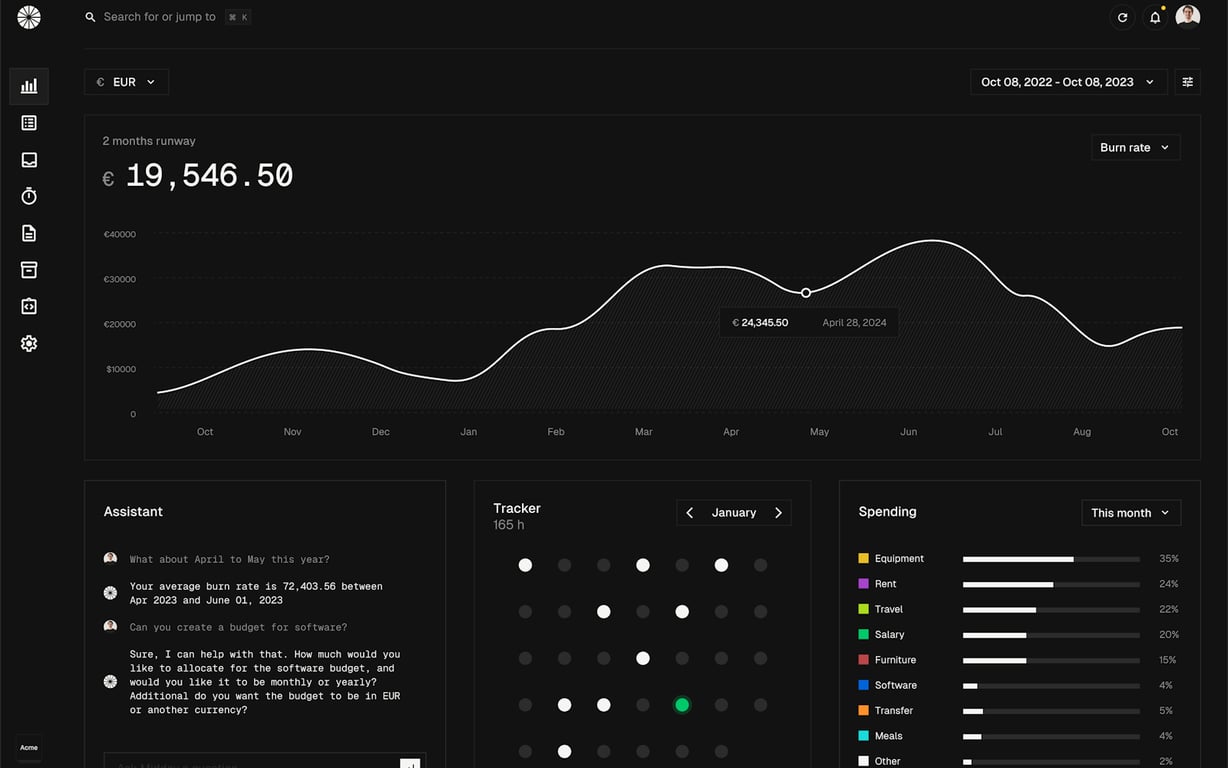Click the chart data point marker

click(806, 293)
